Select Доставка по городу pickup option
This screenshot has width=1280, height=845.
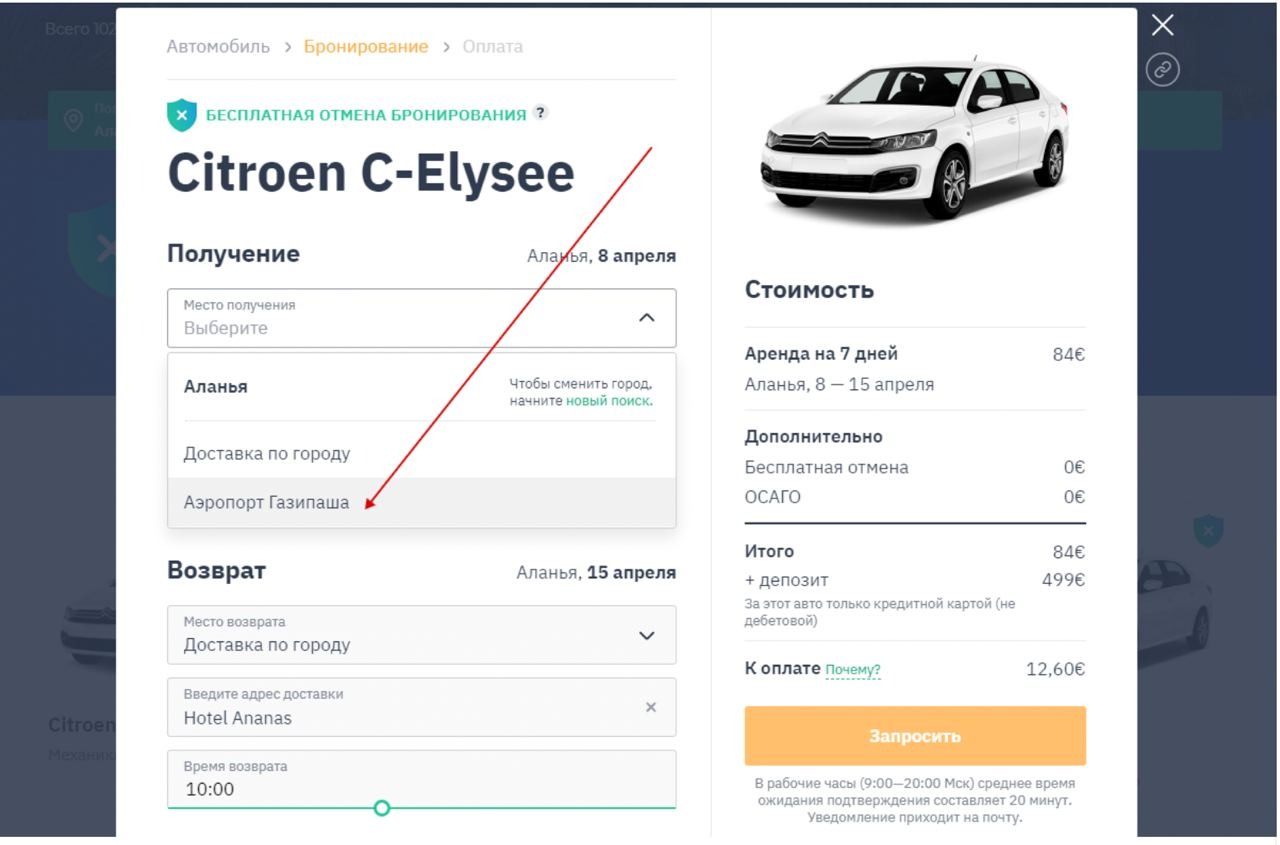[x=267, y=454]
